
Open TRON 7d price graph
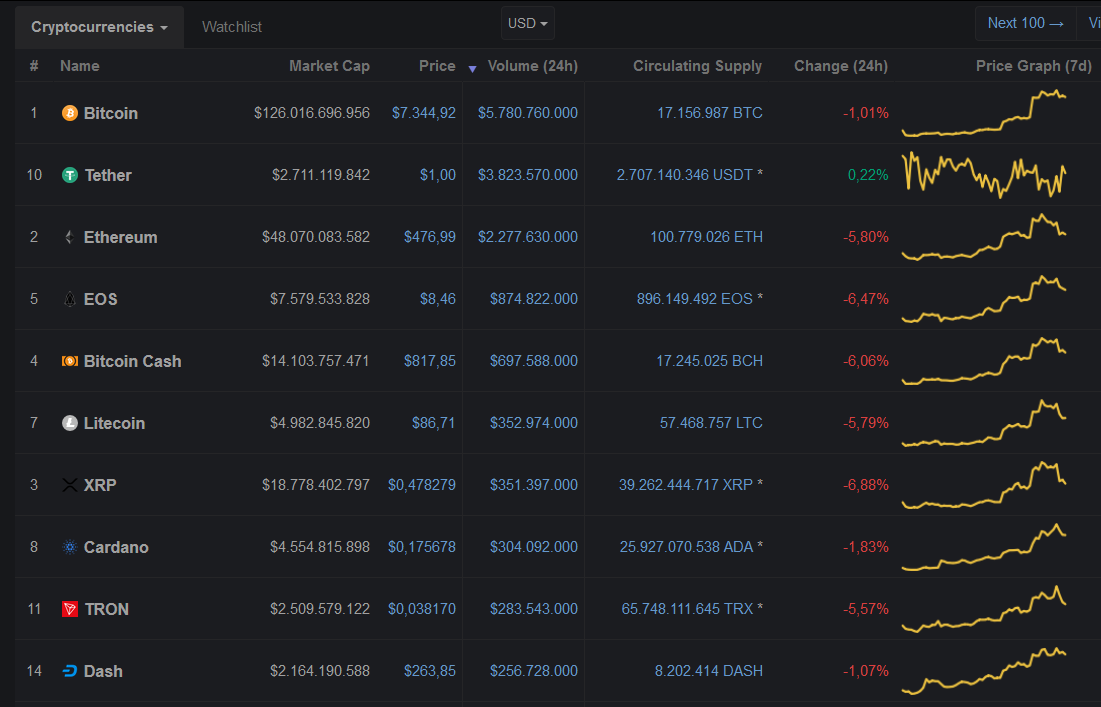click(x=984, y=609)
